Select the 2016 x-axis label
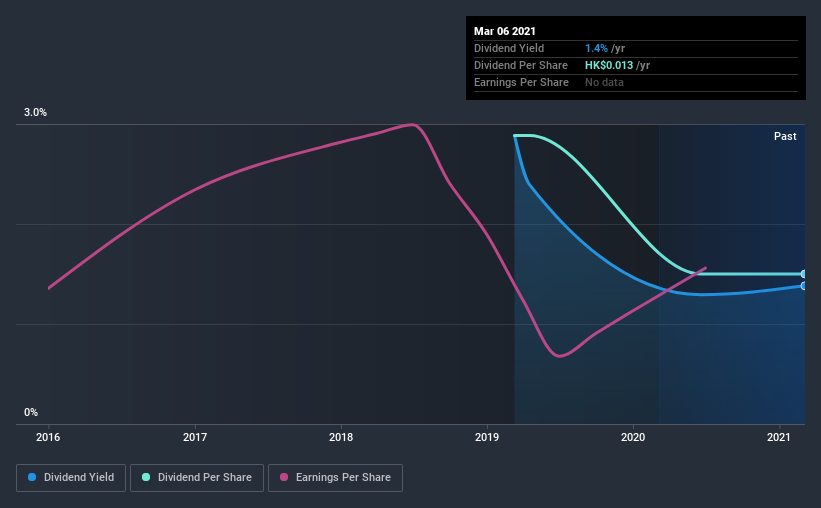Screen dimensions: 821x508 pos(48,437)
